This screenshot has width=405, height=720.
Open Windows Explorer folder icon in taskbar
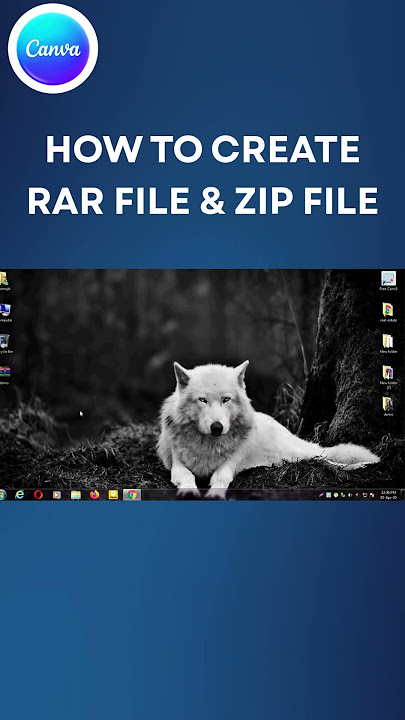click(76, 495)
